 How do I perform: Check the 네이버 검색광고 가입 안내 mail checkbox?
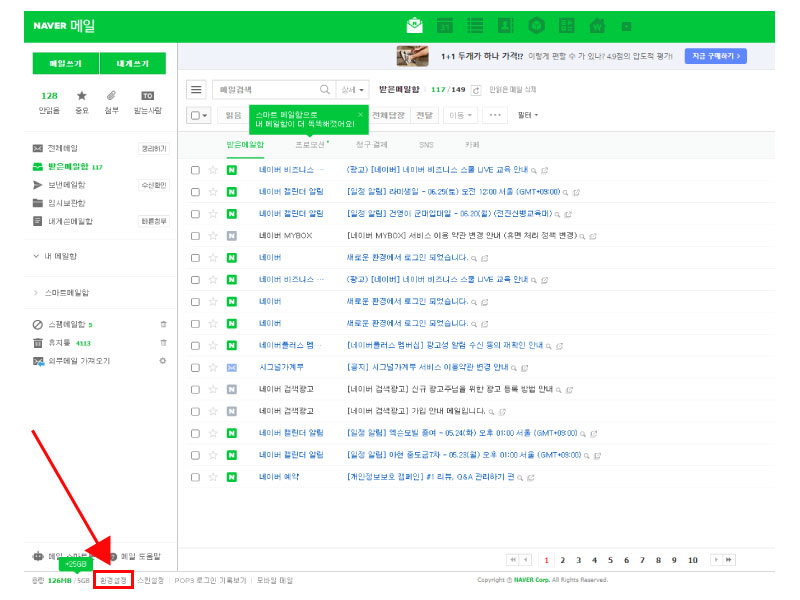(x=195, y=411)
